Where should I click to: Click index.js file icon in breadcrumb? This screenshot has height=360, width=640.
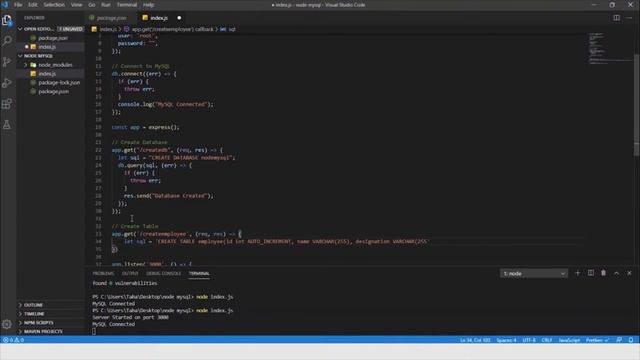pos(94,29)
